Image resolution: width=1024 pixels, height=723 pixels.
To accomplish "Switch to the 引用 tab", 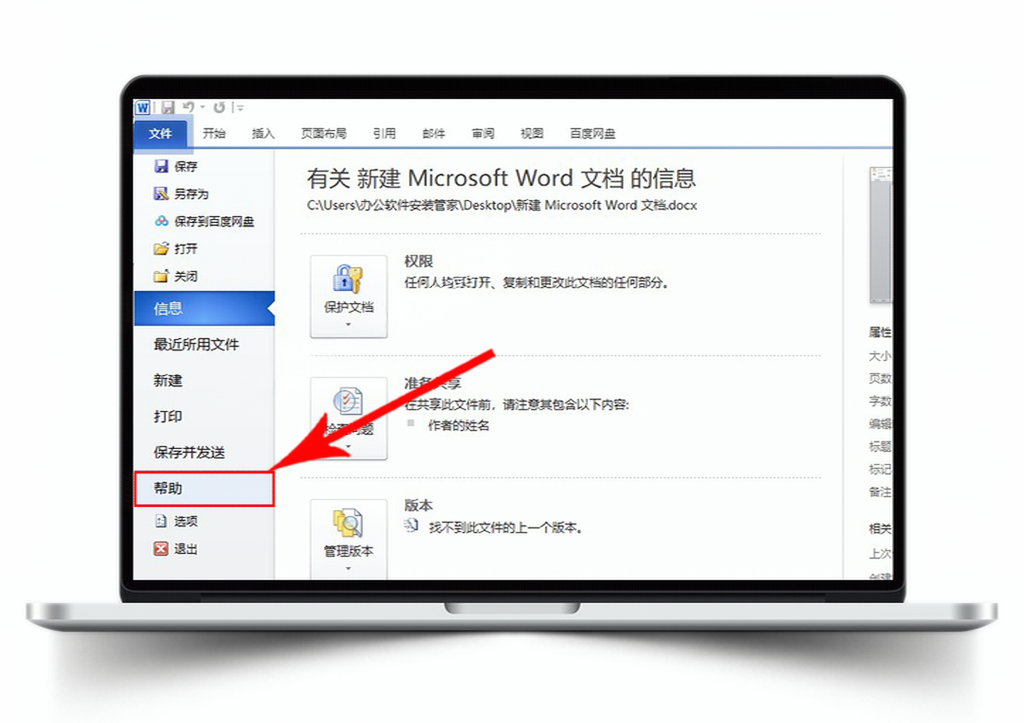I will (x=384, y=133).
